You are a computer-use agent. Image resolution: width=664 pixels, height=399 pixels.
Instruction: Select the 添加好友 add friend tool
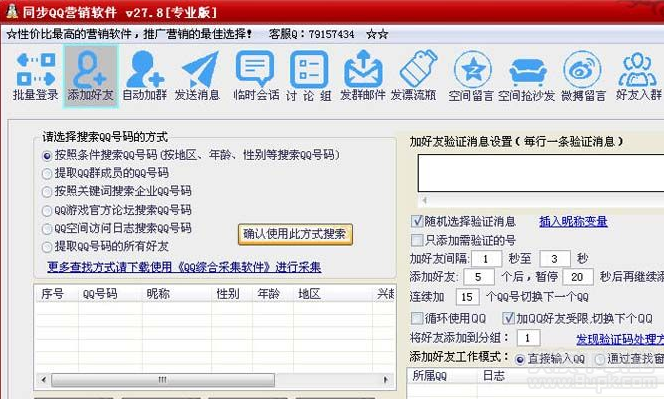[91, 76]
